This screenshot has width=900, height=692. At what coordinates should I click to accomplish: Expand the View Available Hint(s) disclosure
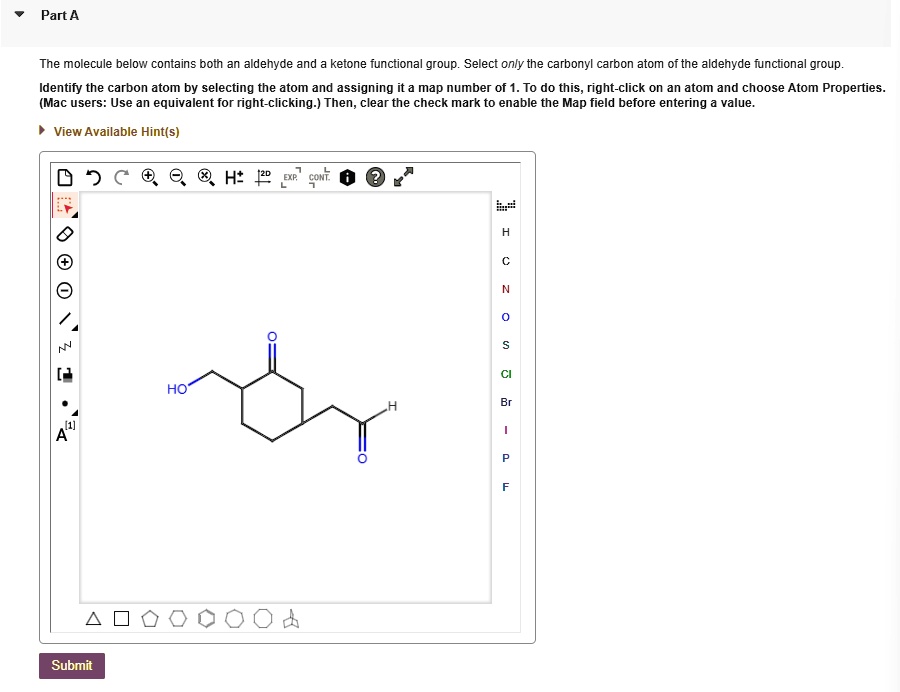point(41,131)
